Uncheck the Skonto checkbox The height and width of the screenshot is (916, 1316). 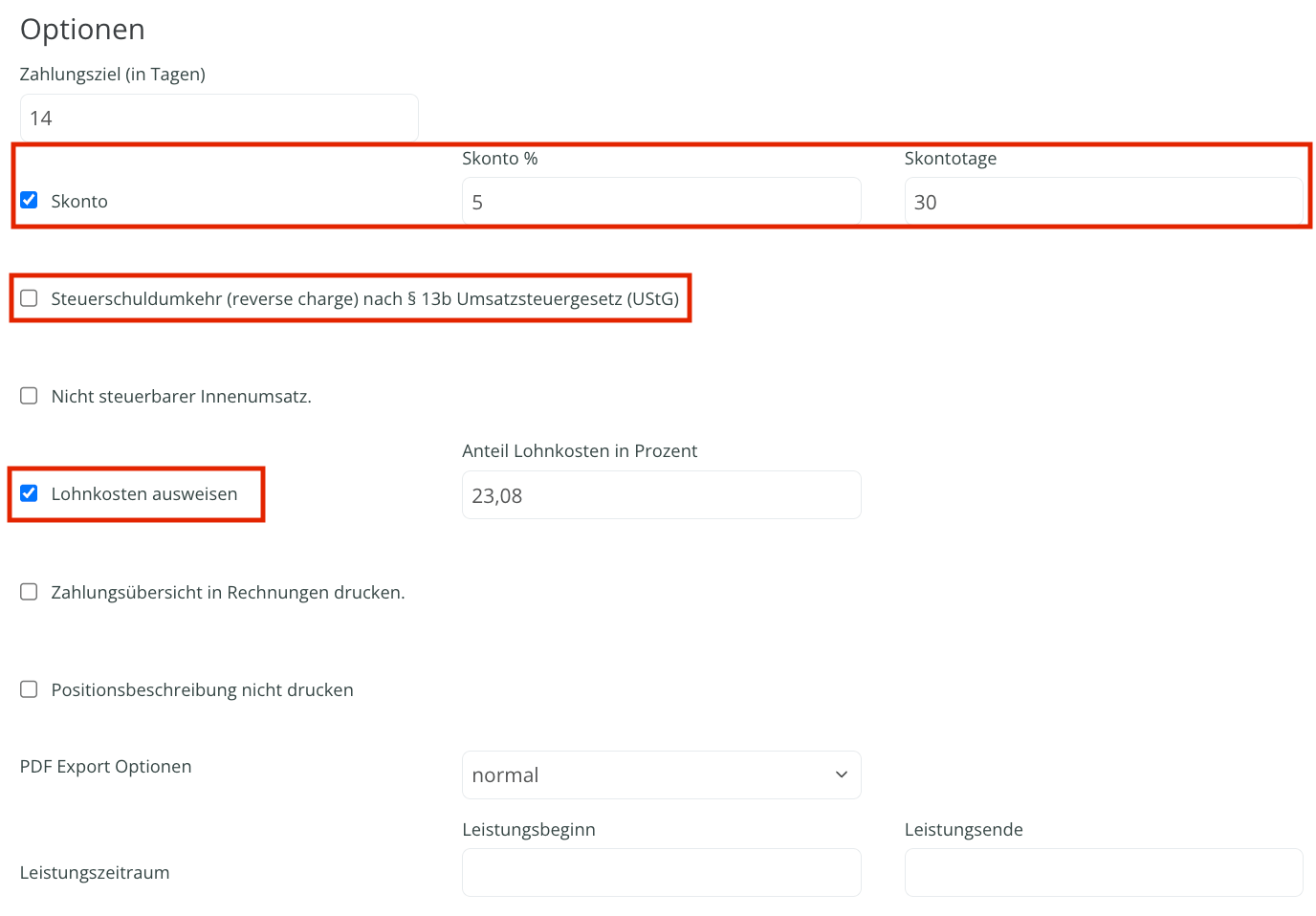point(29,200)
